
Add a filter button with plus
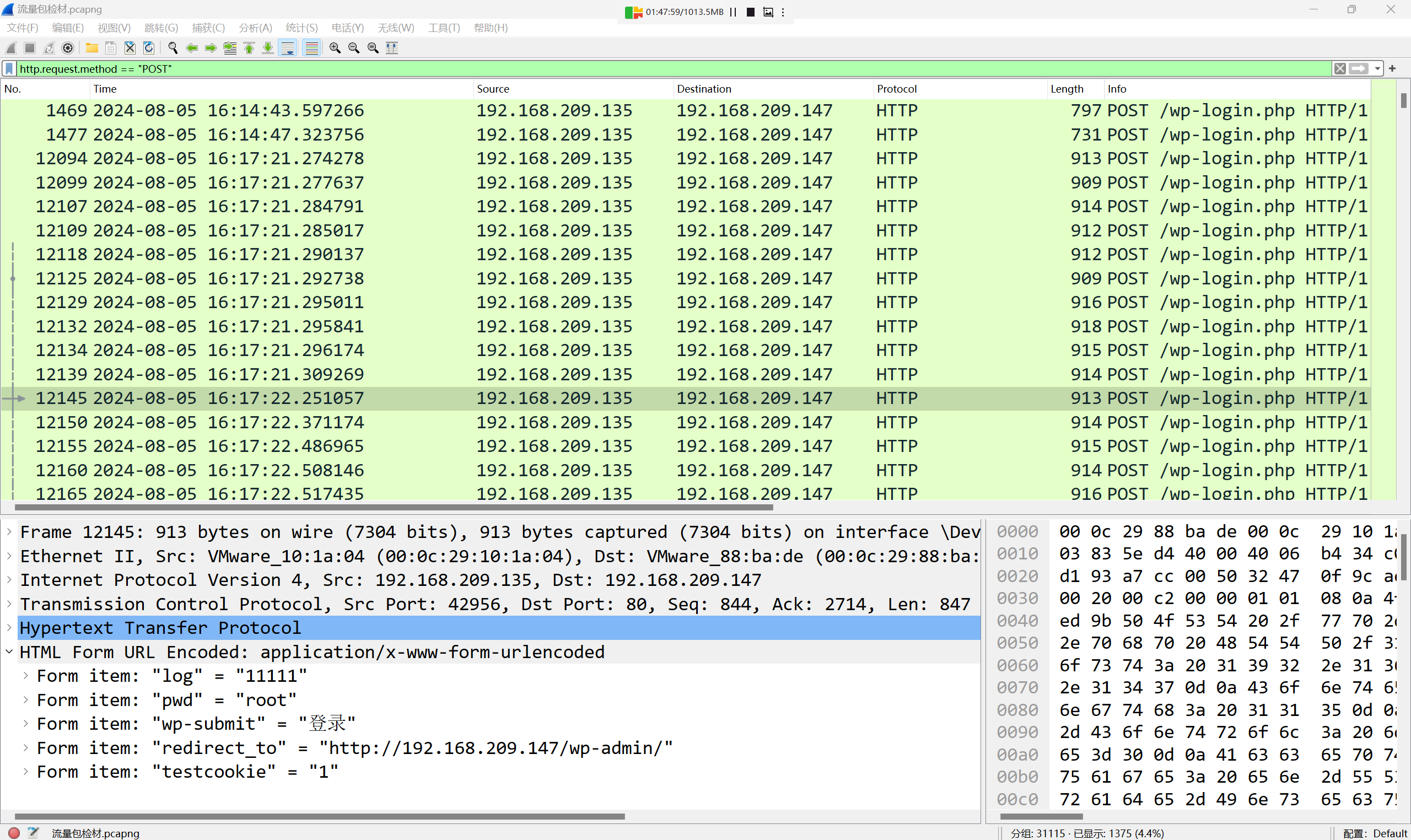click(x=1392, y=69)
